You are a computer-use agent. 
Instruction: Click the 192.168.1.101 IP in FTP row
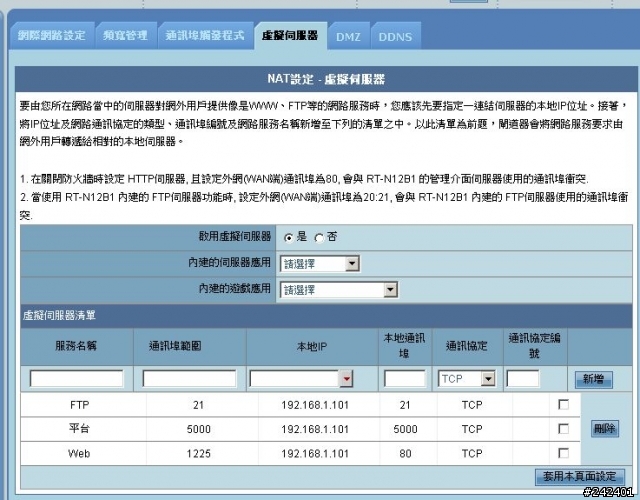click(x=315, y=405)
